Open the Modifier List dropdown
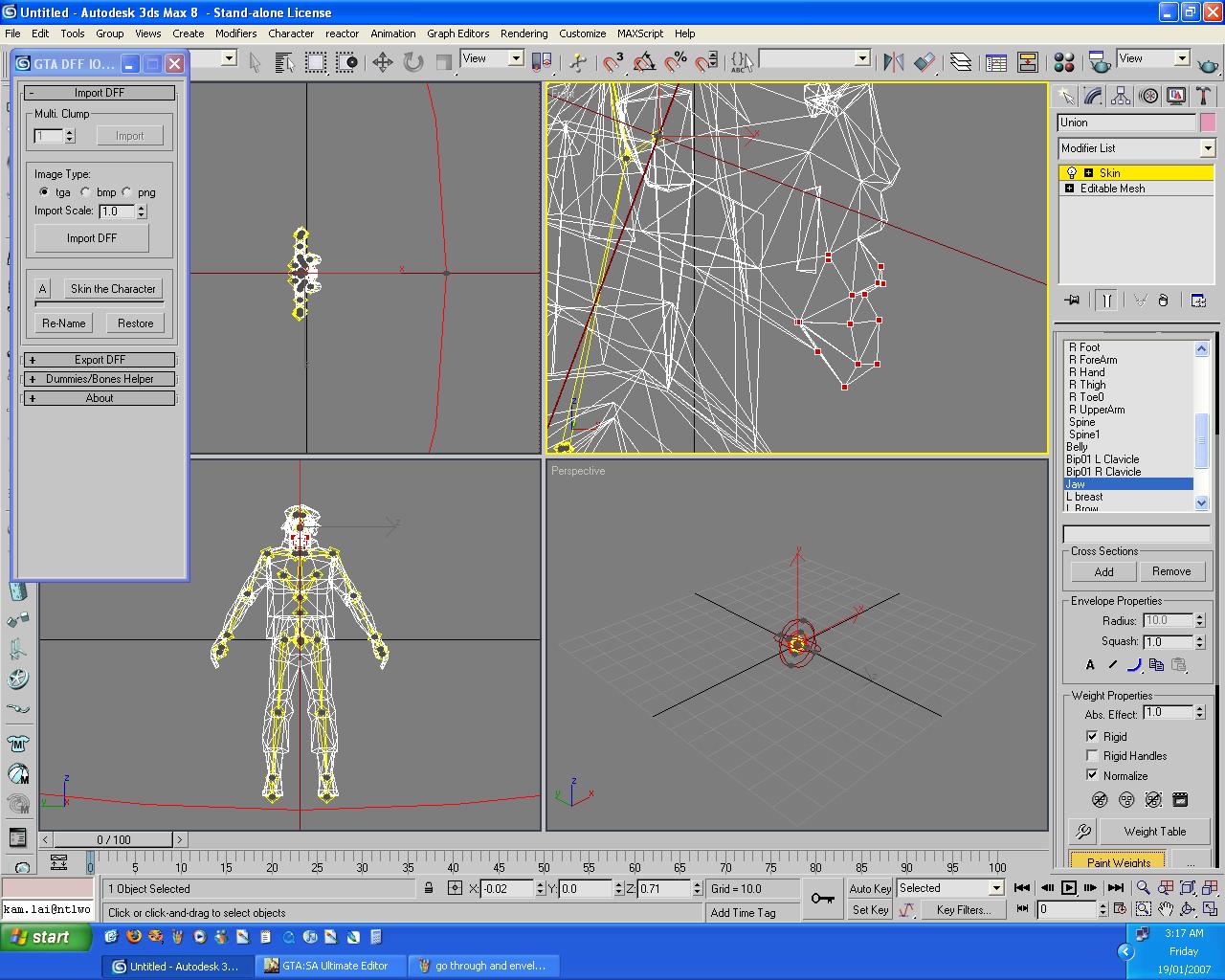Viewport: 1225px width, 980px height. coord(1207,148)
